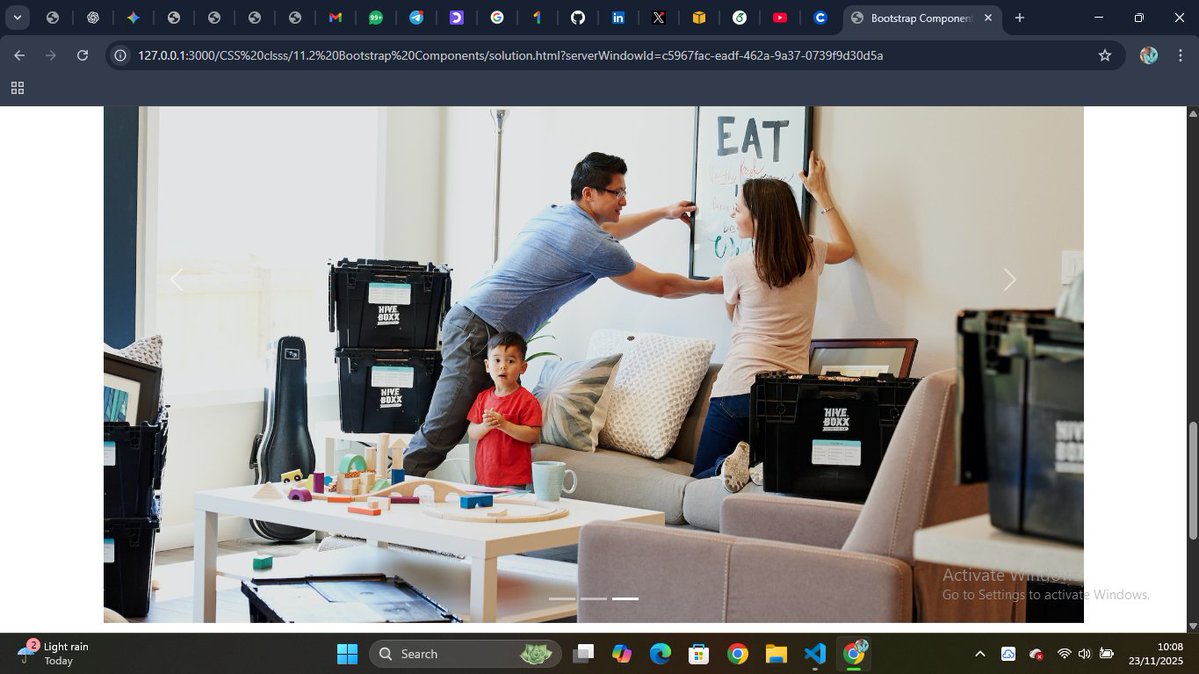Switch to the green swirl icon tab
This screenshot has width=1199, height=674.
pos(739,18)
